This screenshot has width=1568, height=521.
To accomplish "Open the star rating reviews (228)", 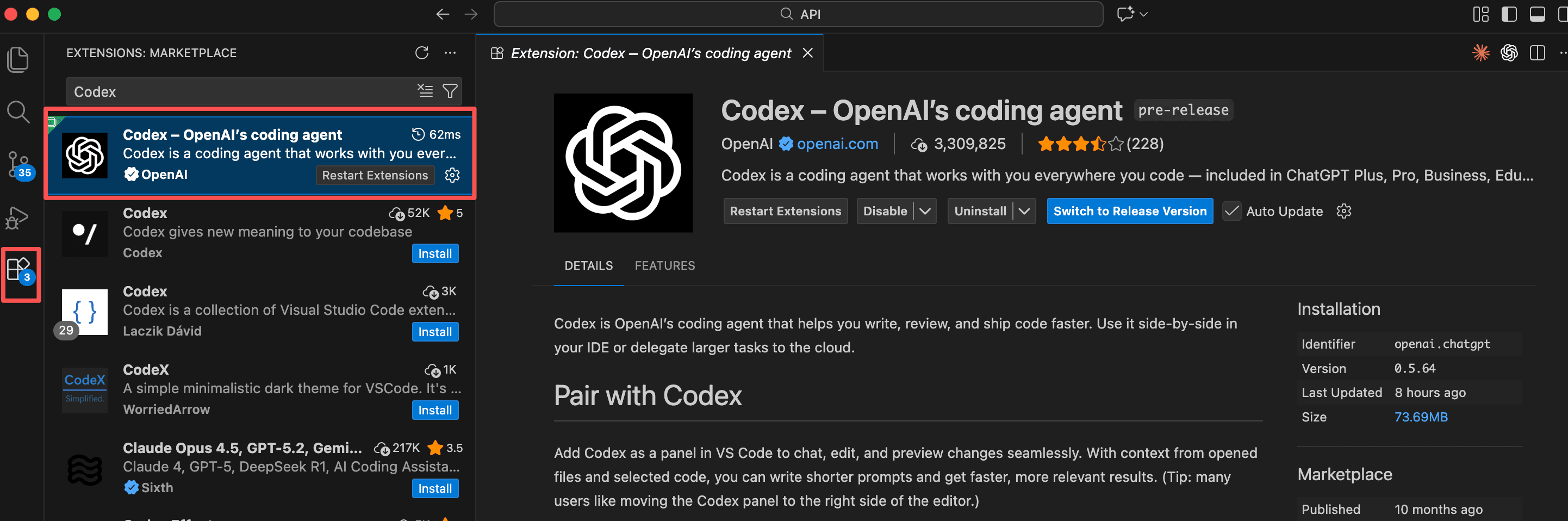I will [1100, 144].
